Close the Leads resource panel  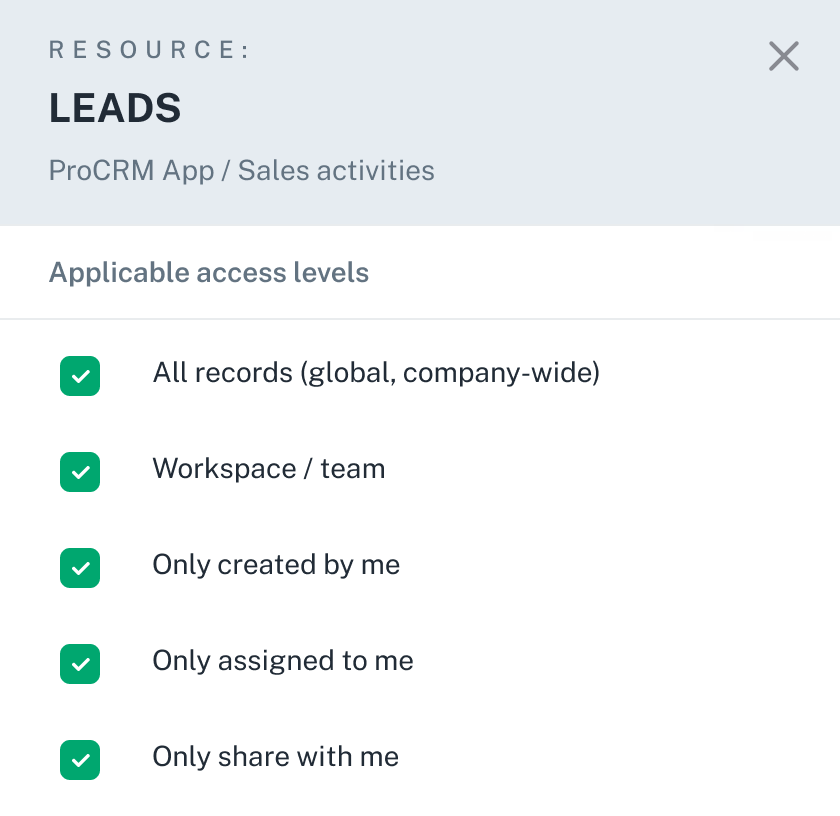784,57
